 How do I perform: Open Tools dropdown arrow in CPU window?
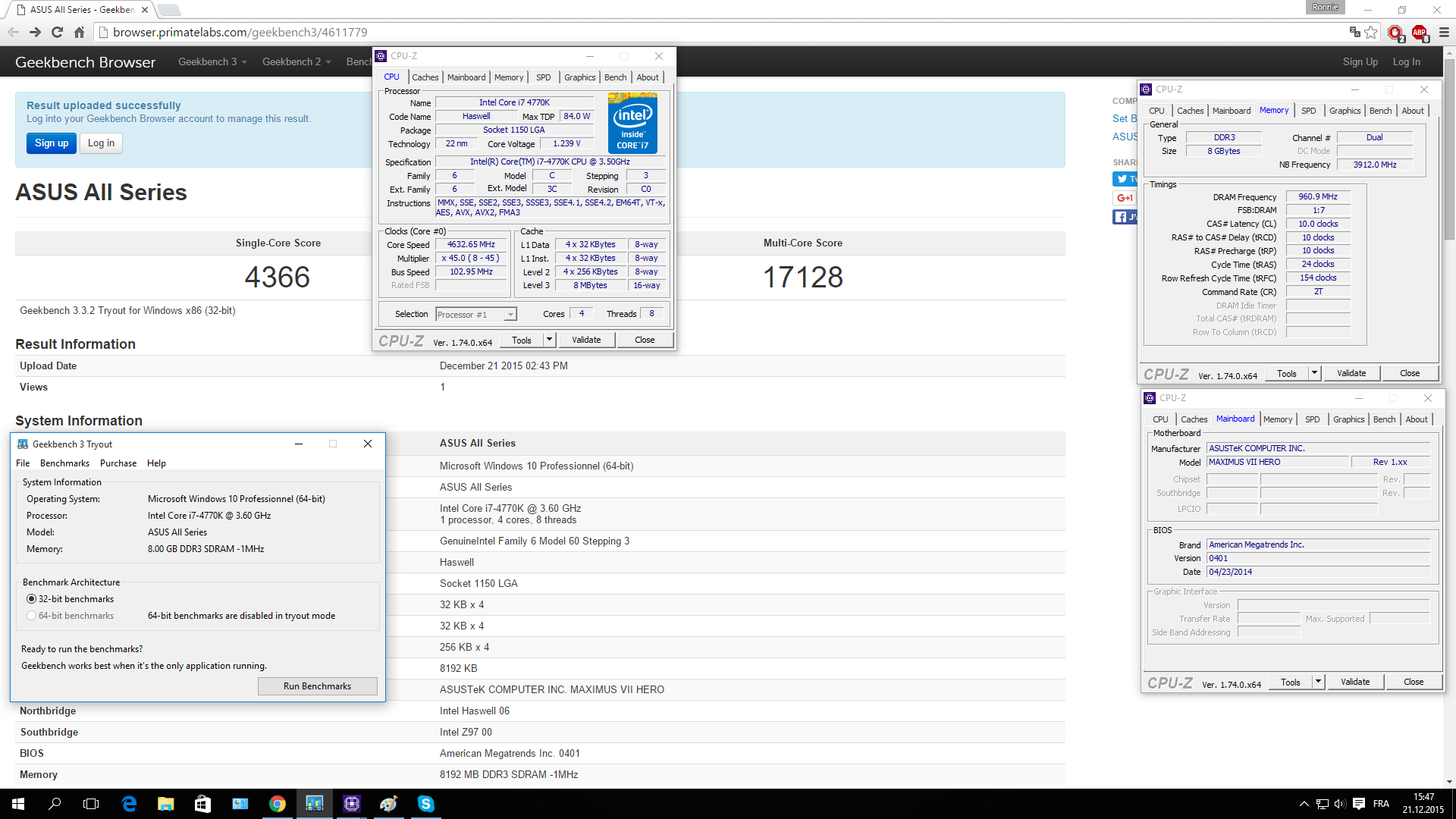tap(550, 340)
